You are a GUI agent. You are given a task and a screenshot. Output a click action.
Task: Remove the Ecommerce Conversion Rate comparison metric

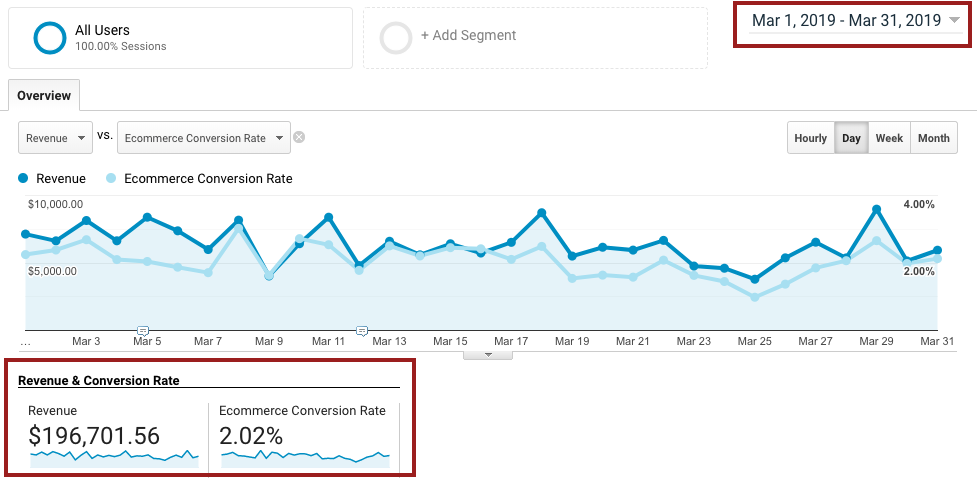pyautogui.click(x=299, y=138)
